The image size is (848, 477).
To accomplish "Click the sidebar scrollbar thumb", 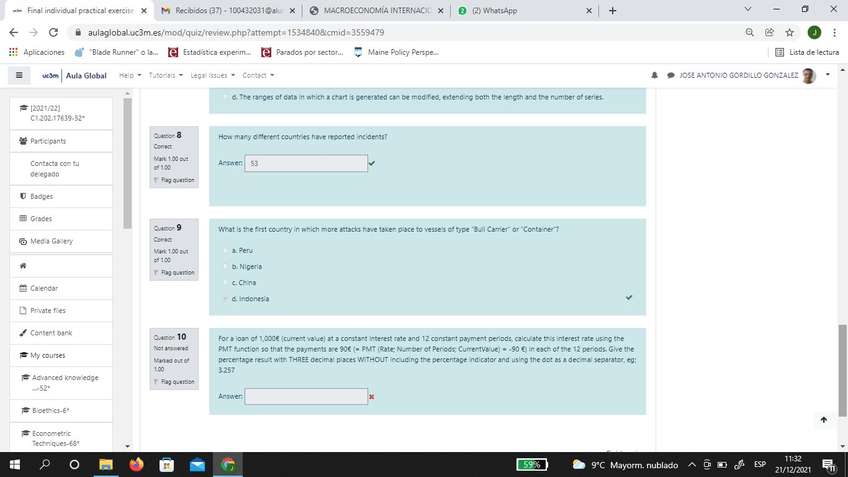I will [x=128, y=163].
